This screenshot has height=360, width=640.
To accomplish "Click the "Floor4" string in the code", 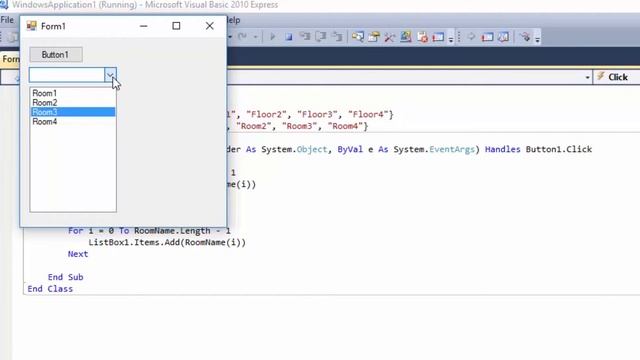I will 368,115.
